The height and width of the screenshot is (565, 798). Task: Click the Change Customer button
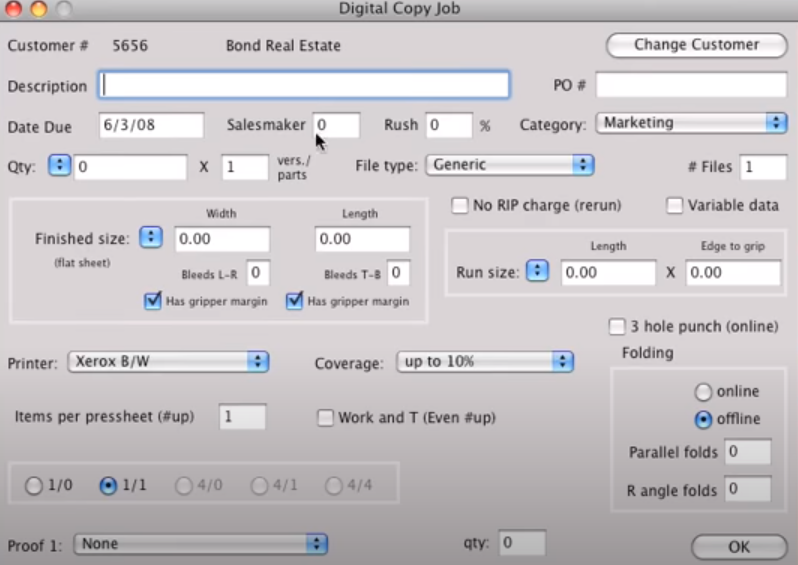(x=696, y=45)
